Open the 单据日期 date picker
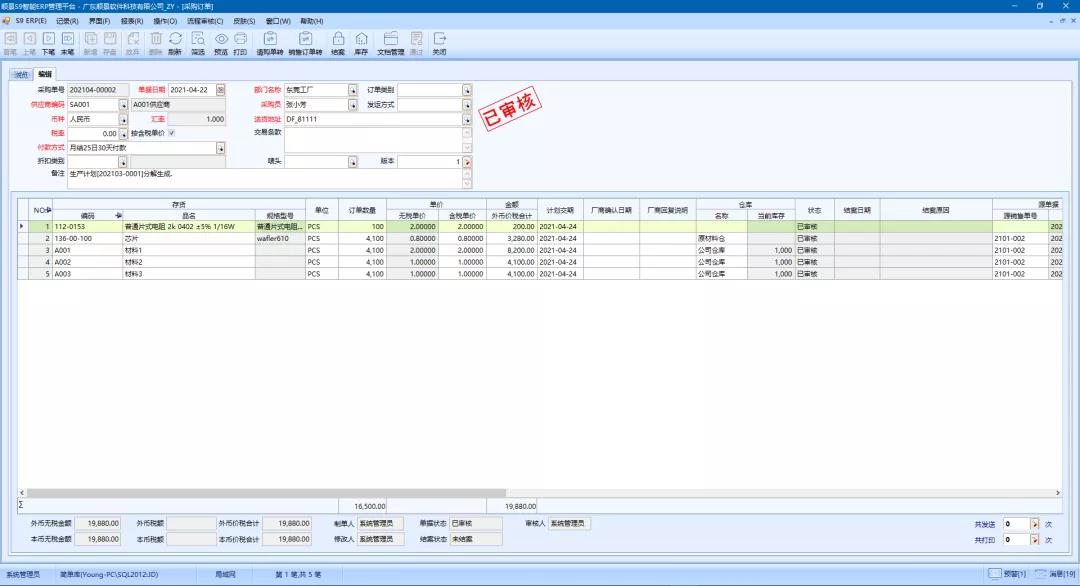 tap(221, 90)
